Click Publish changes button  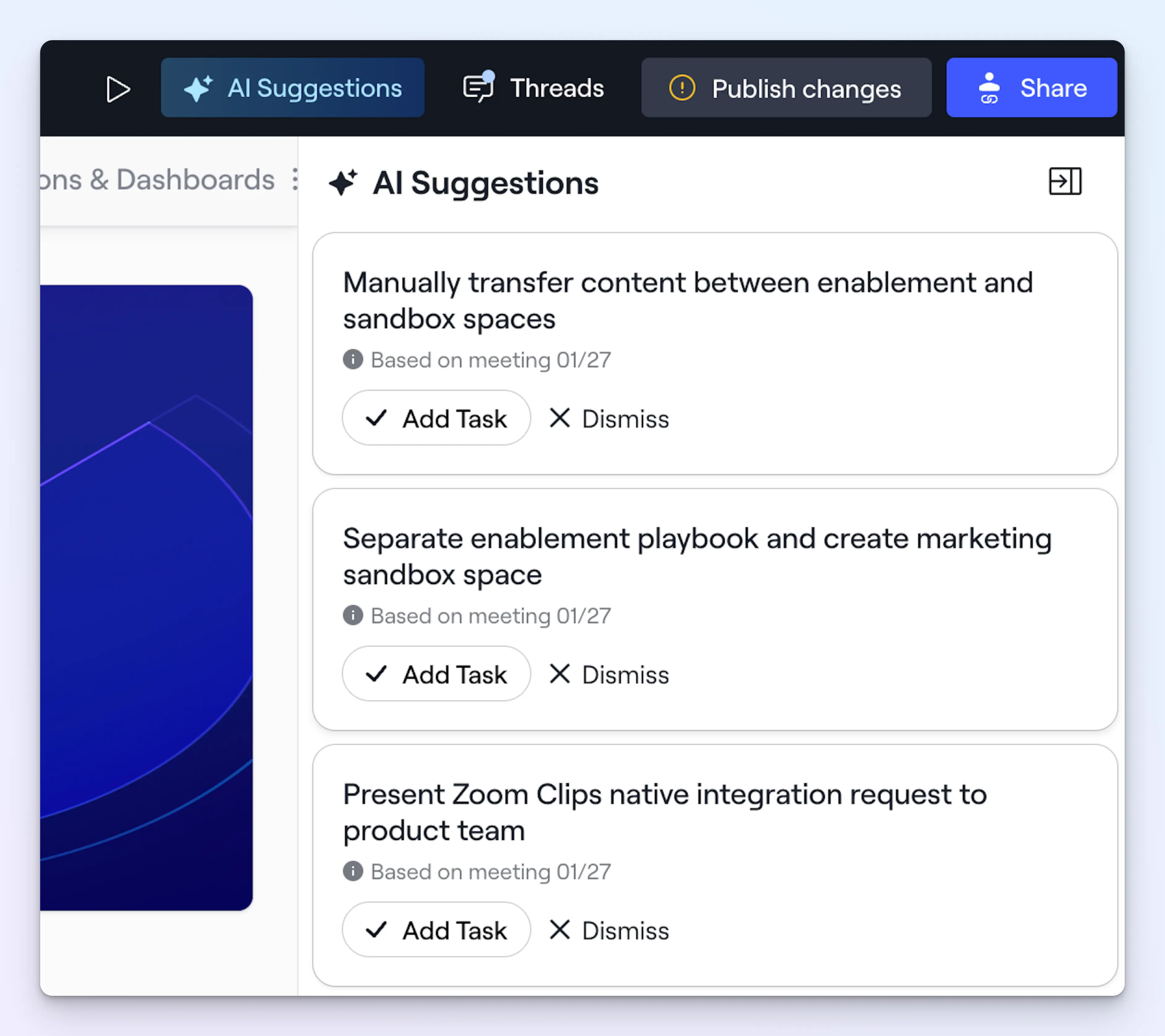tap(785, 88)
